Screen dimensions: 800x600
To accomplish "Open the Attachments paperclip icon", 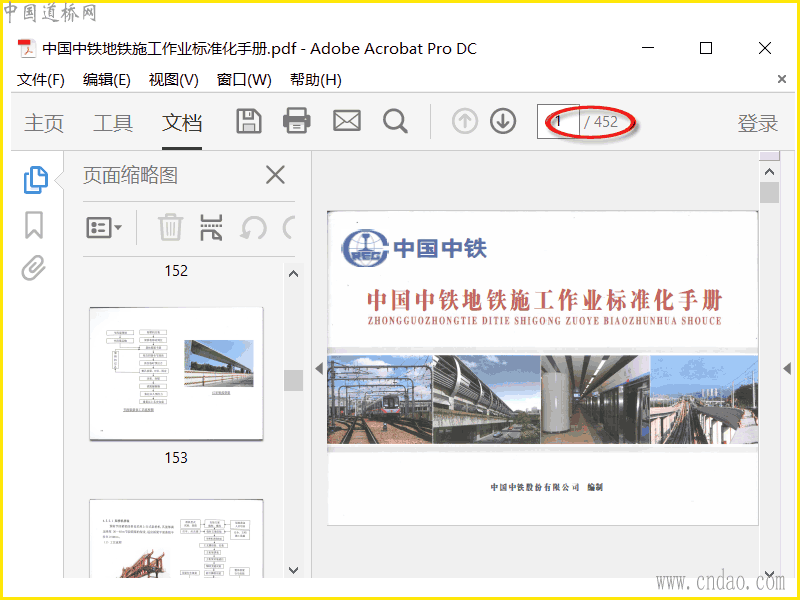I will pyautogui.click(x=34, y=268).
